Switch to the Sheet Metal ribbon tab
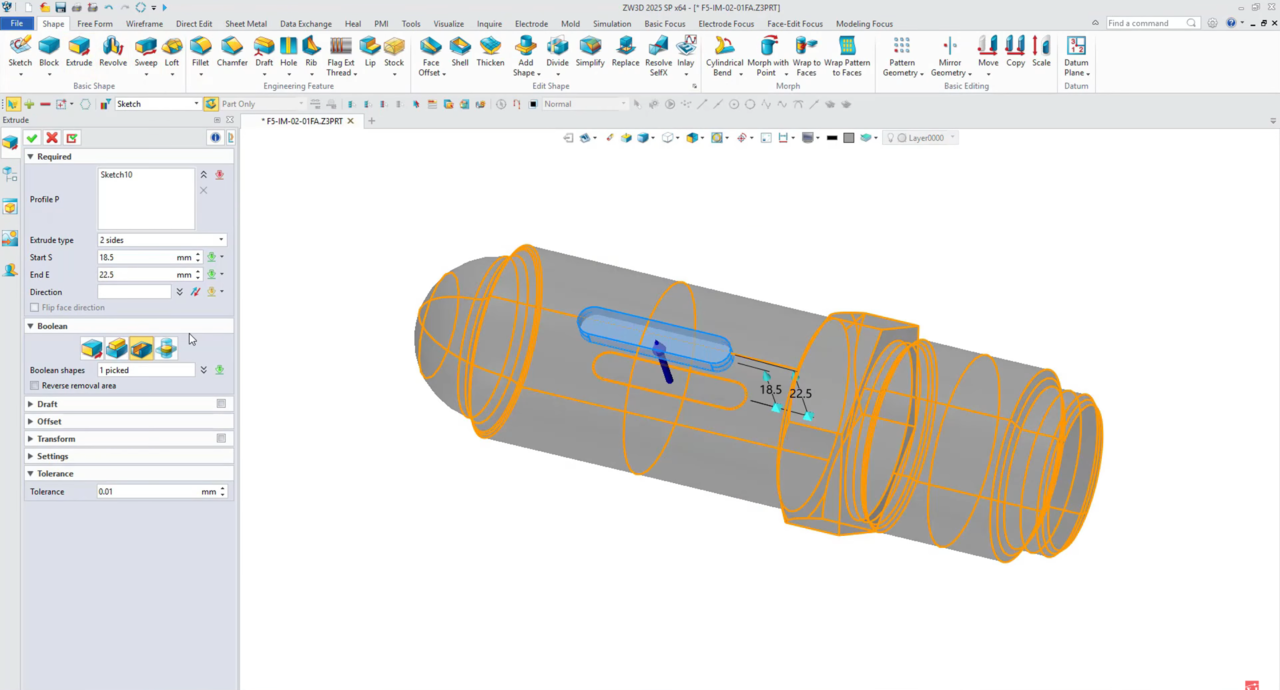 click(245, 24)
